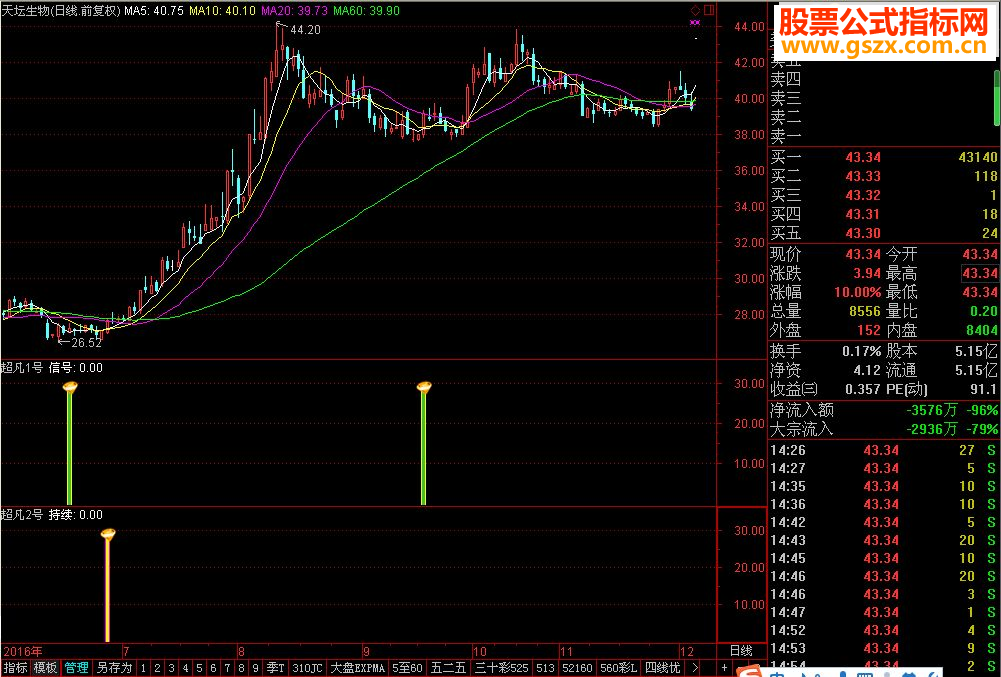Select template number 5
This screenshot has height=677, width=1001.
(200, 668)
